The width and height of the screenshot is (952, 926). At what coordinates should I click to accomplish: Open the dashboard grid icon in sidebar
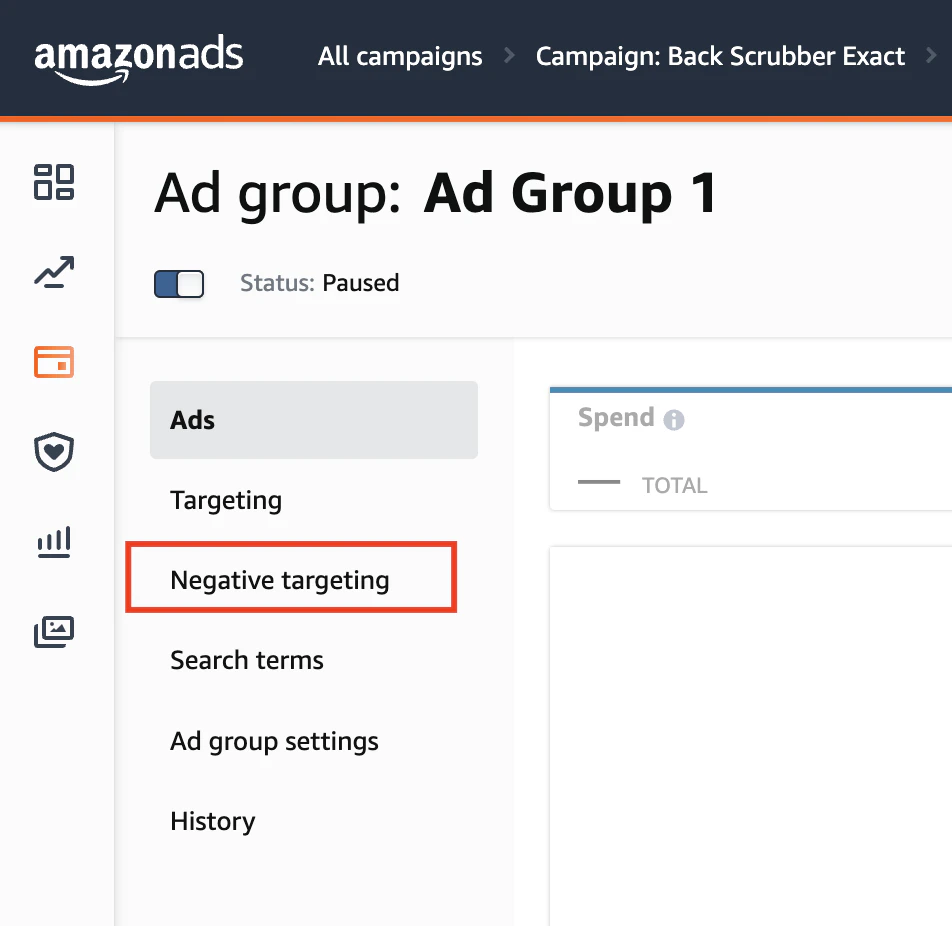[54, 182]
